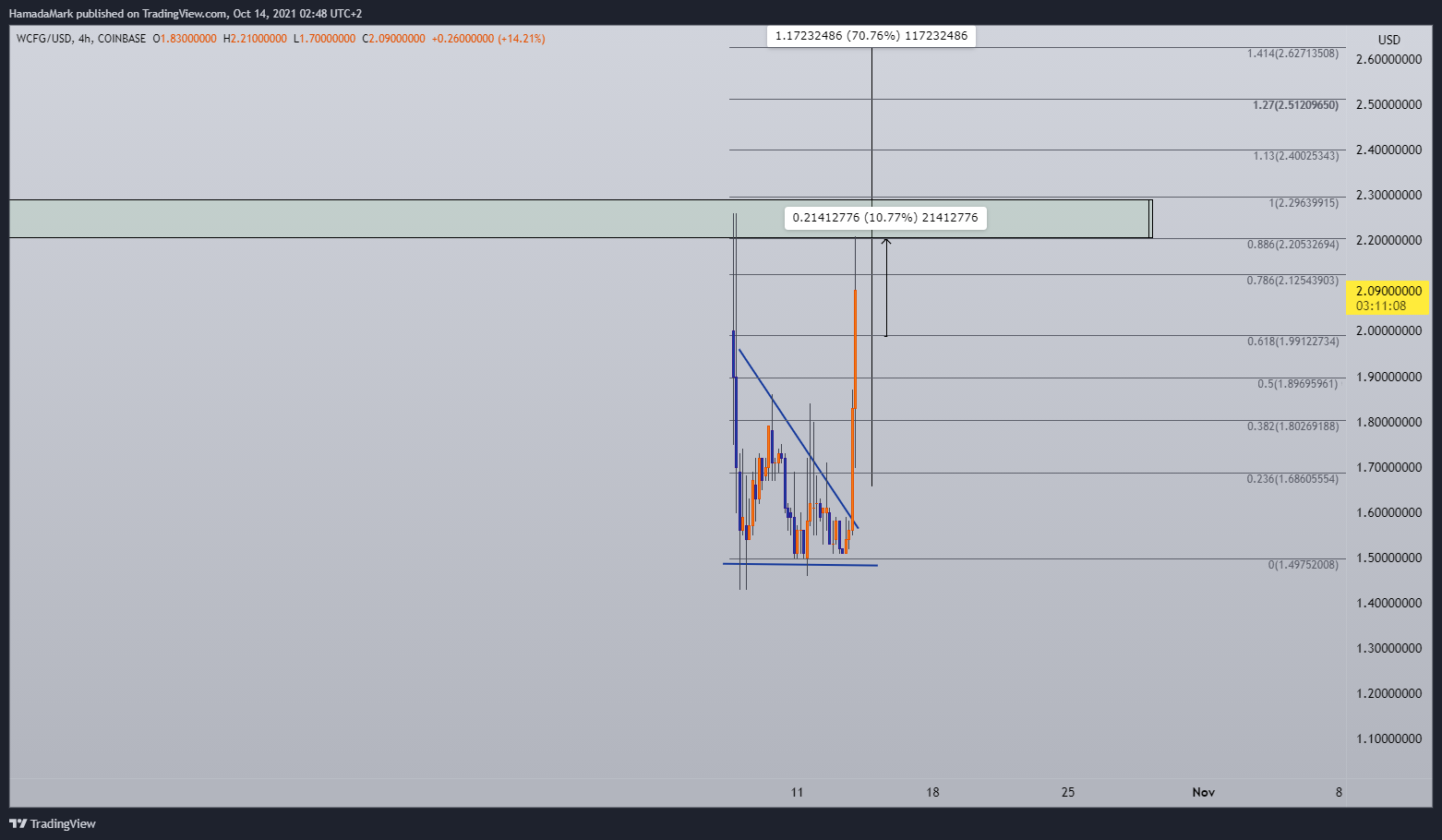The width and height of the screenshot is (1442, 840).
Task: Click price axis label 1.10000000
Action: [x=1388, y=738]
